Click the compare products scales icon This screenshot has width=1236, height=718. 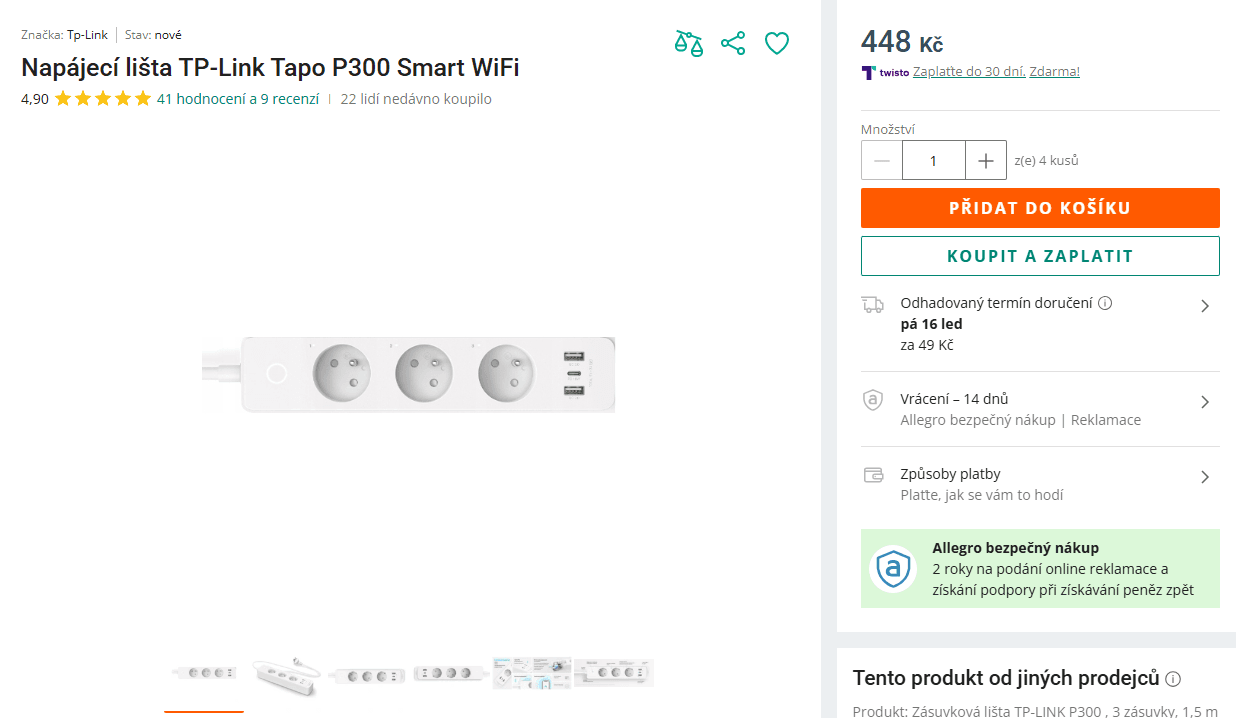(689, 43)
